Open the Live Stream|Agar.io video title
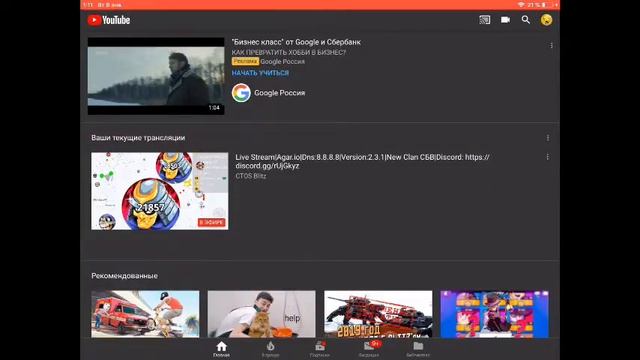640x360 pixels. (362, 161)
